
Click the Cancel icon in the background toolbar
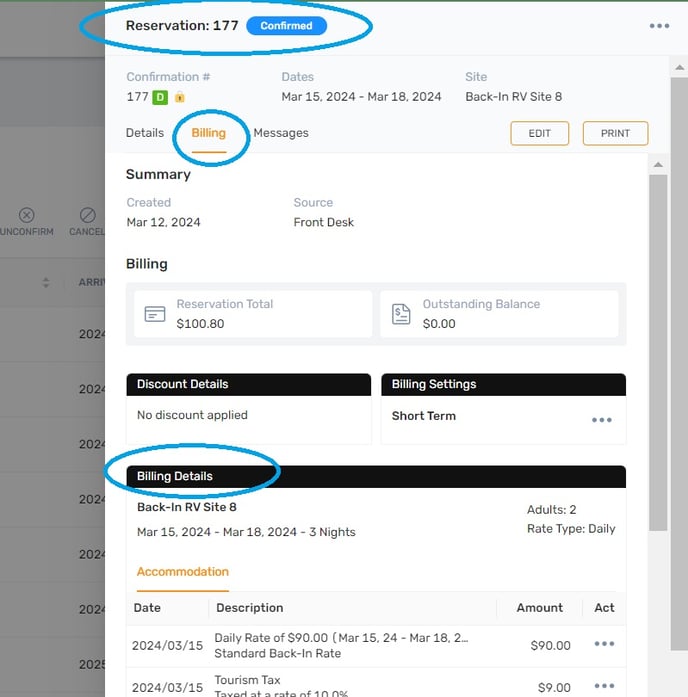point(87,215)
